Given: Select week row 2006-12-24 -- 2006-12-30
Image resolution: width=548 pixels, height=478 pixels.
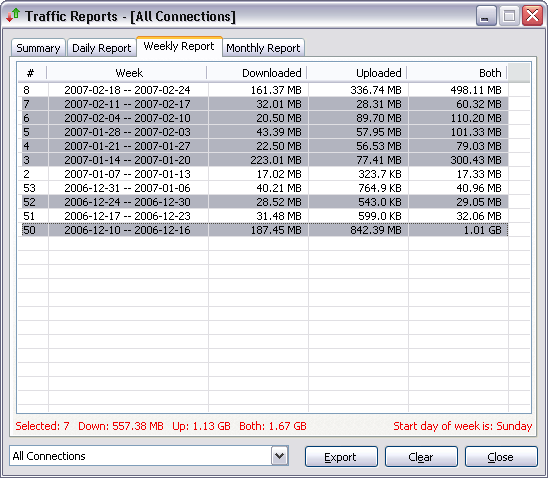Looking at the screenshot, I should point(265,202).
